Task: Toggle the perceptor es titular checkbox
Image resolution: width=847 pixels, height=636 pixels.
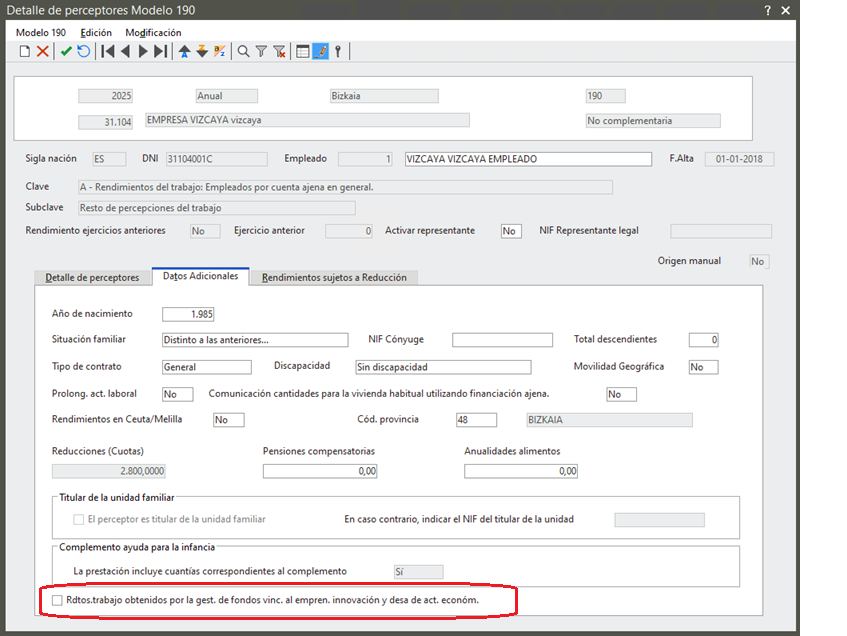Action: 79,519
